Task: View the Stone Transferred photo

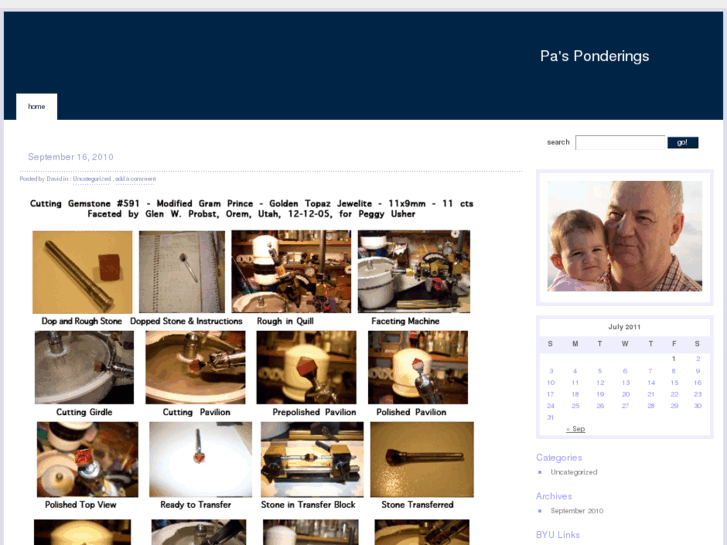Action: tap(422, 459)
